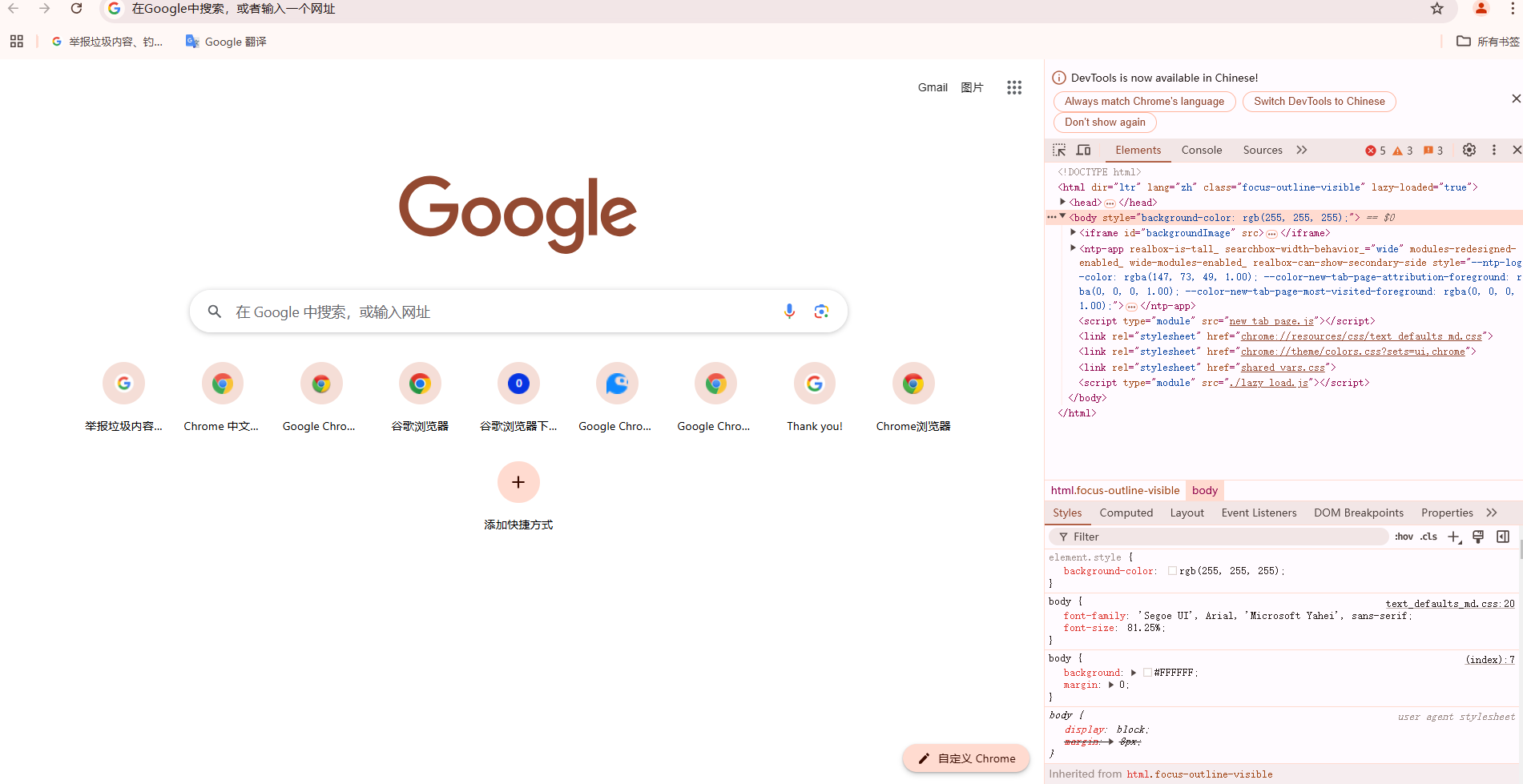Click the red errors count indicator

coord(1376,151)
